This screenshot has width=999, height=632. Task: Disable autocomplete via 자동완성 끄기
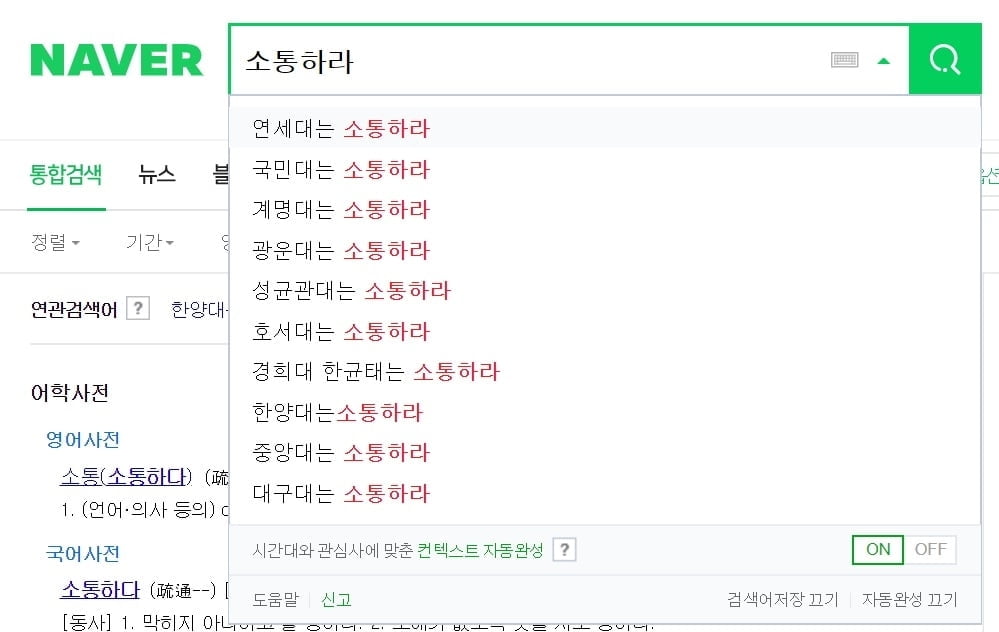click(x=909, y=600)
